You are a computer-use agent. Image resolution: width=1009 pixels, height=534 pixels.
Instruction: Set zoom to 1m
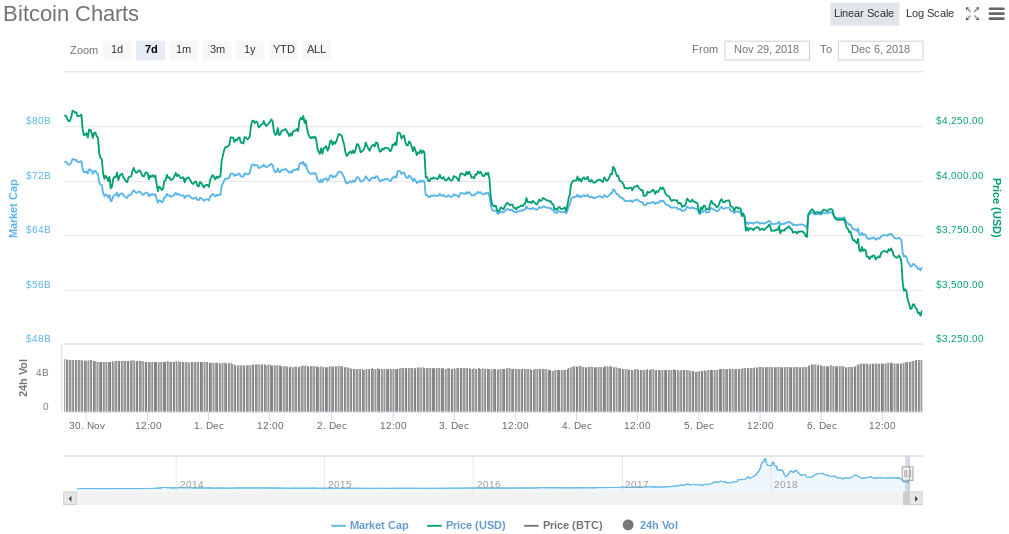coord(183,50)
